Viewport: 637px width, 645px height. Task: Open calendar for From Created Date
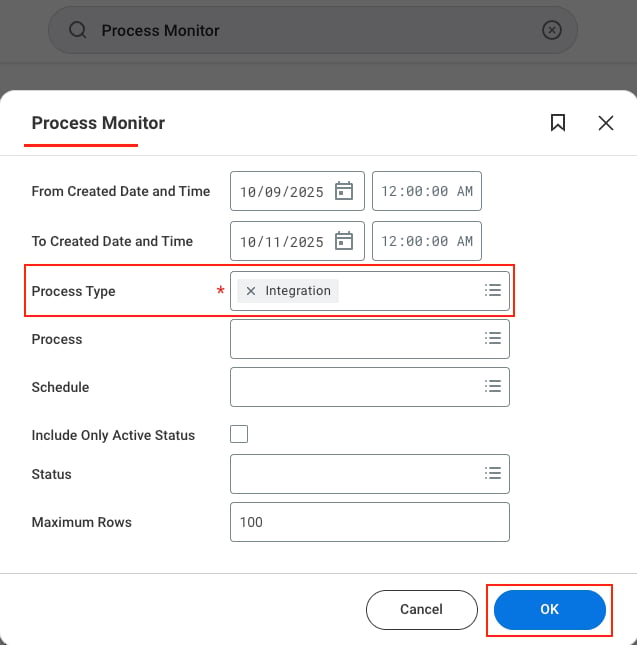(x=344, y=191)
